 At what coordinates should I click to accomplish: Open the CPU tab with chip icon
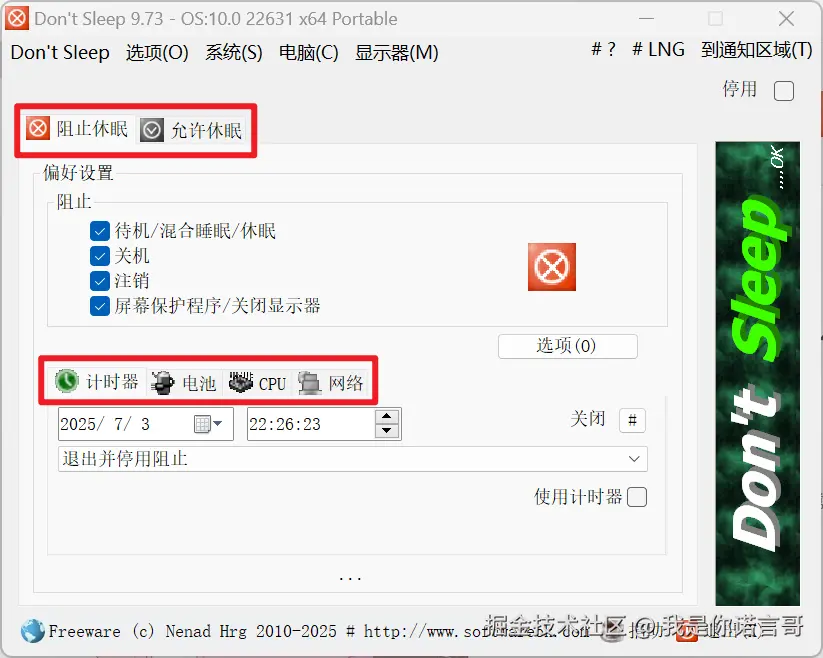point(258,383)
